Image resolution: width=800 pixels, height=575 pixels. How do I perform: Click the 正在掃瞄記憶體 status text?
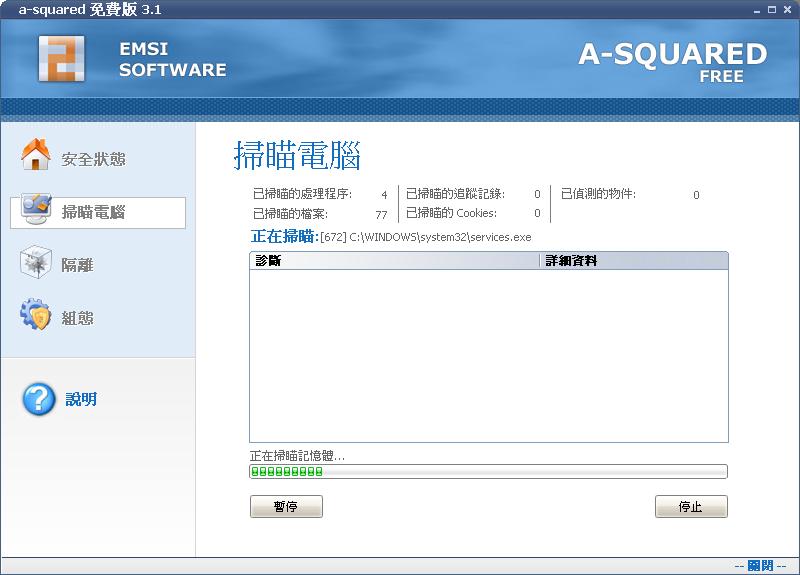click(297, 456)
